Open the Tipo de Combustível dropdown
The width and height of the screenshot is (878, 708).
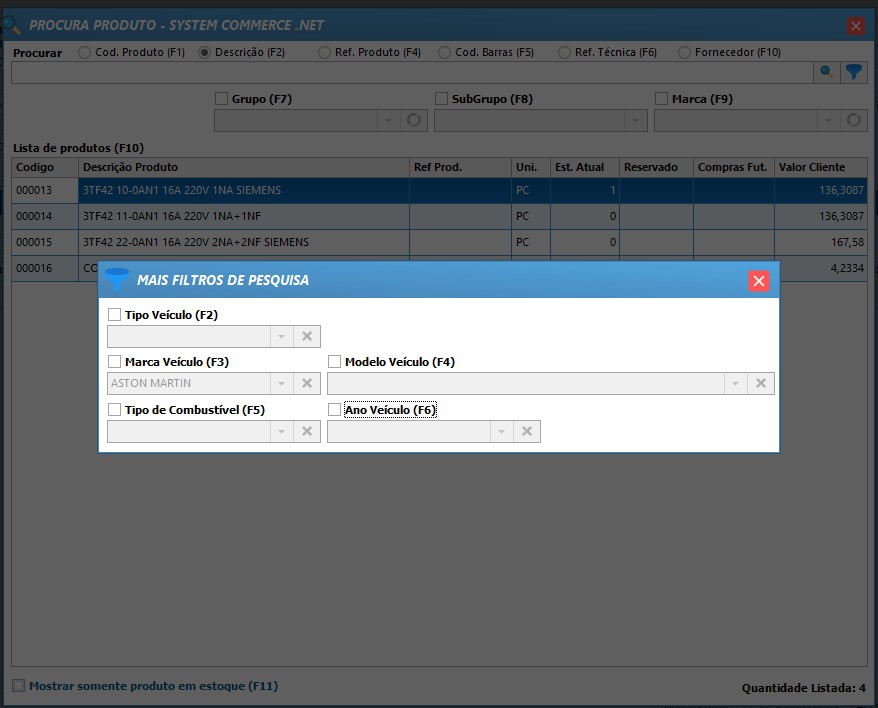281,431
